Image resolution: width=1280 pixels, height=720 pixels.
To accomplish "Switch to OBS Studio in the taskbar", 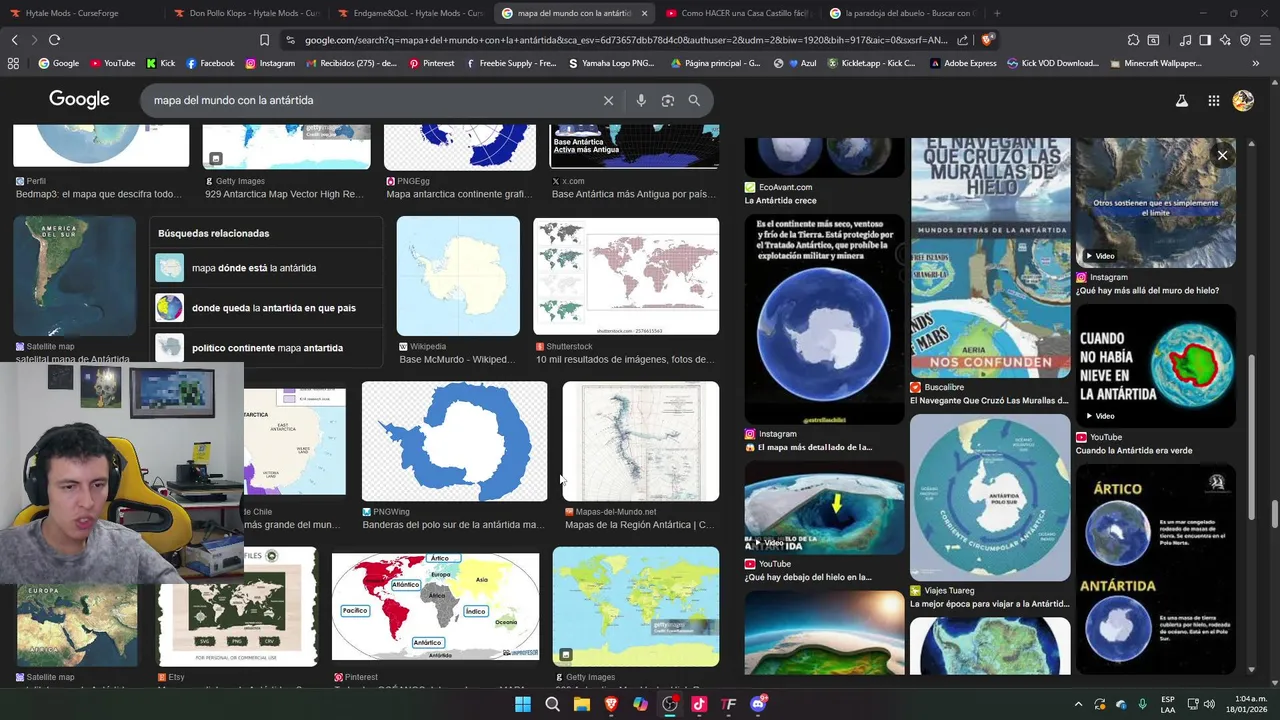I will click(x=670, y=704).
